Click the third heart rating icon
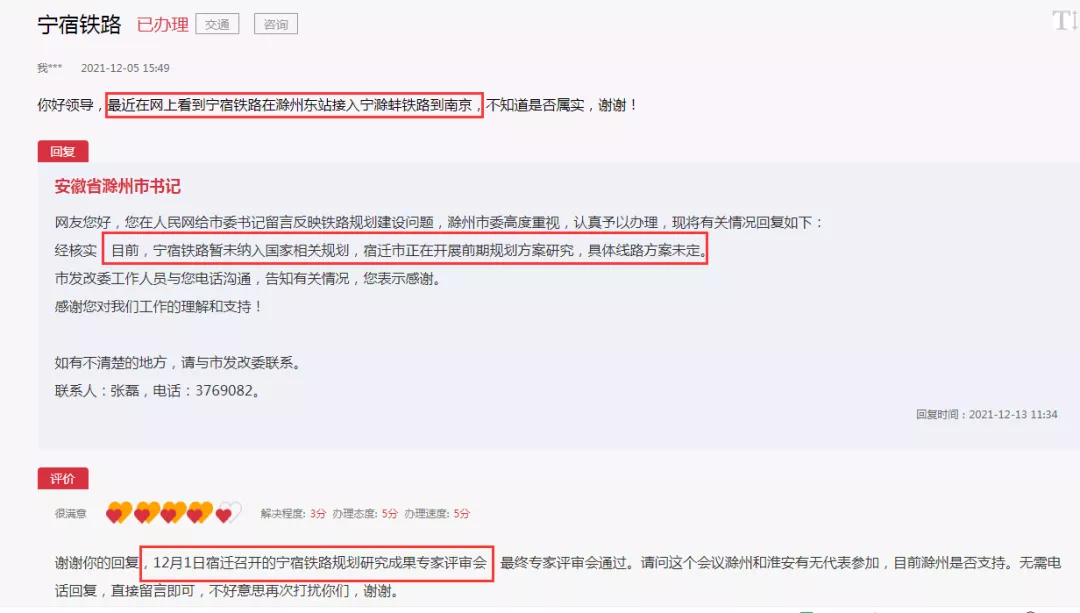Viewport: 1080px width, 613px height. pos(173,513)
